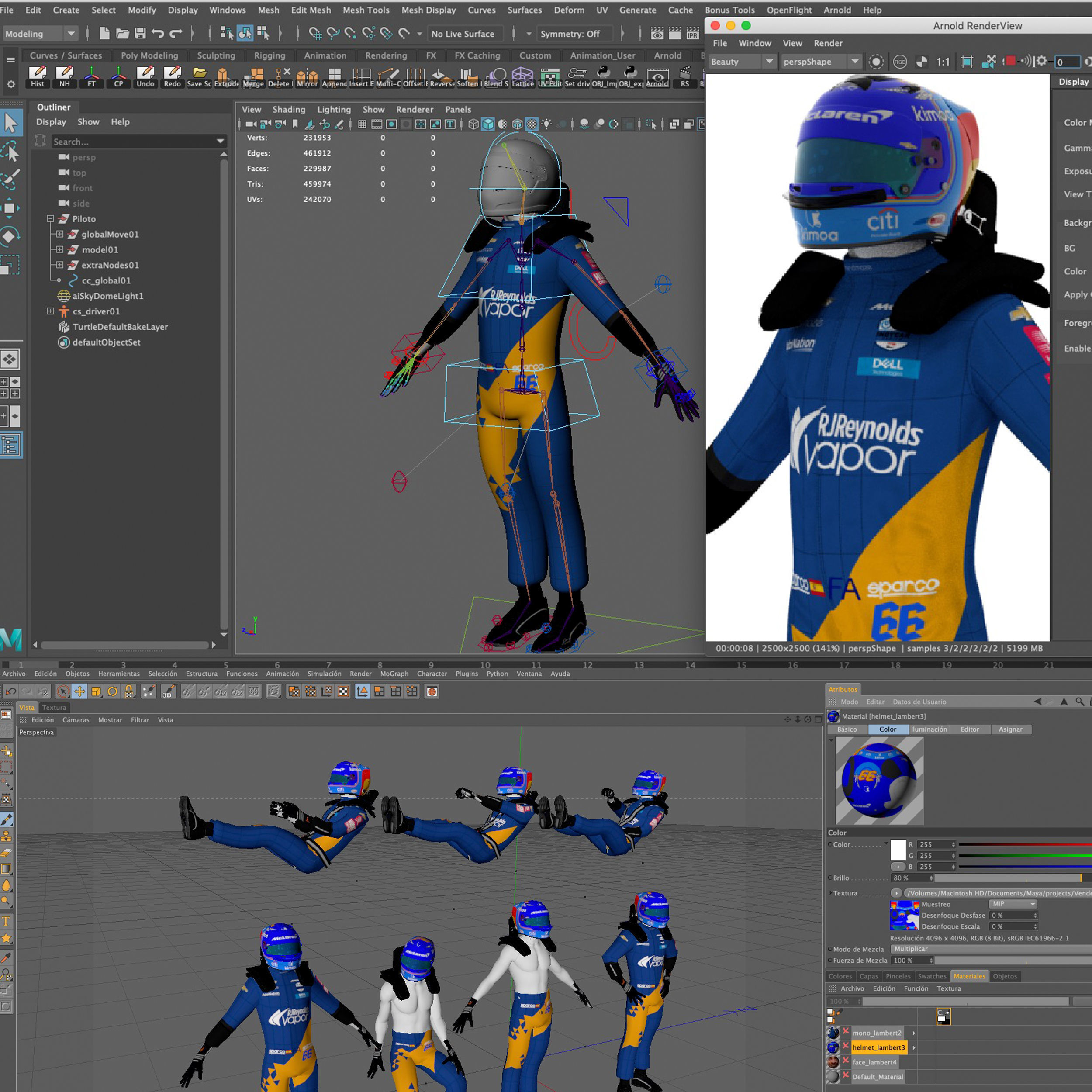Click the viewport wireframe cube icon
Image resolution: width=1092 pixels, height=1092 pixels.
click(473, 124)
